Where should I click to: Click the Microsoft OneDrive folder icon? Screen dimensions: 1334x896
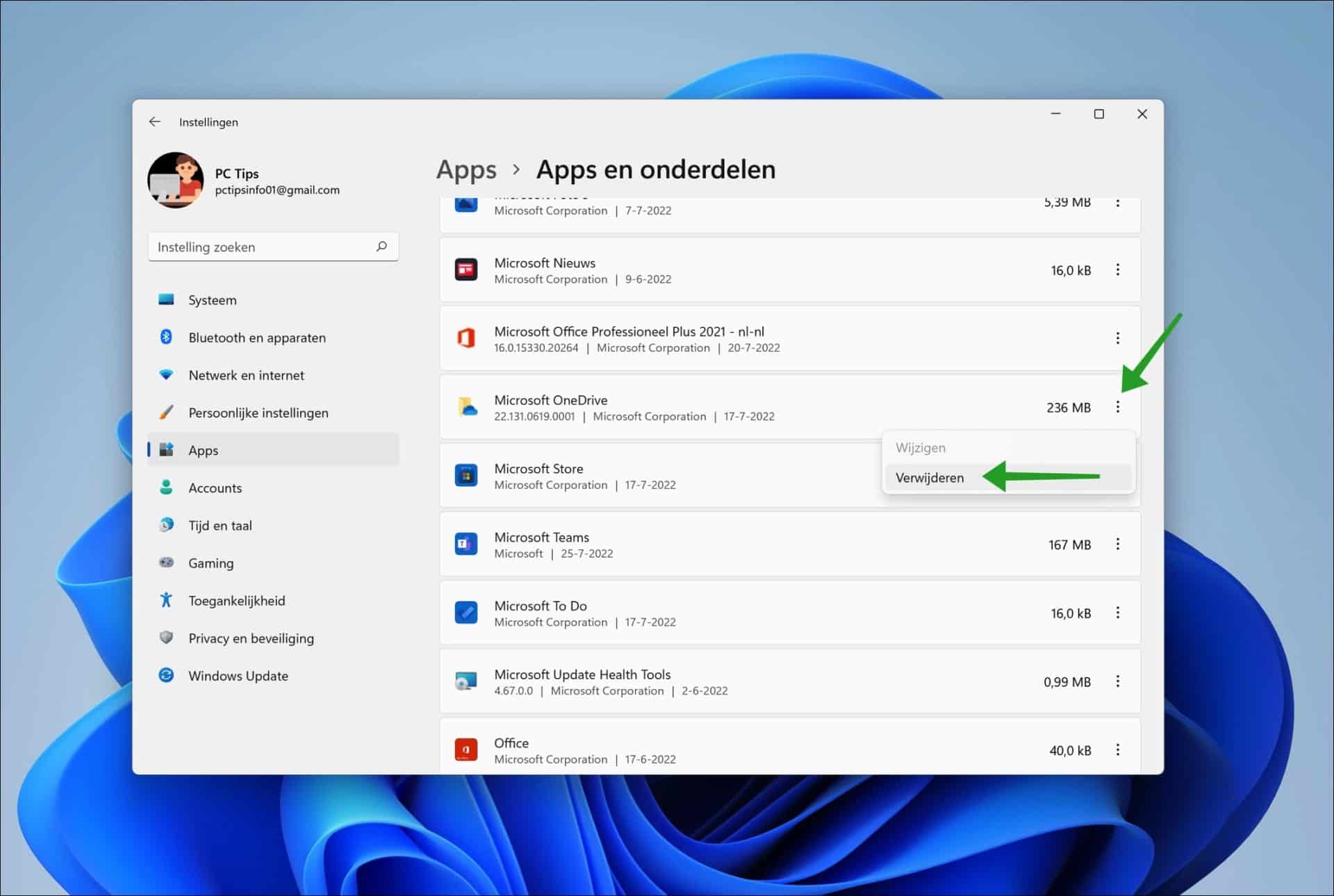click(x=466, y=407)
